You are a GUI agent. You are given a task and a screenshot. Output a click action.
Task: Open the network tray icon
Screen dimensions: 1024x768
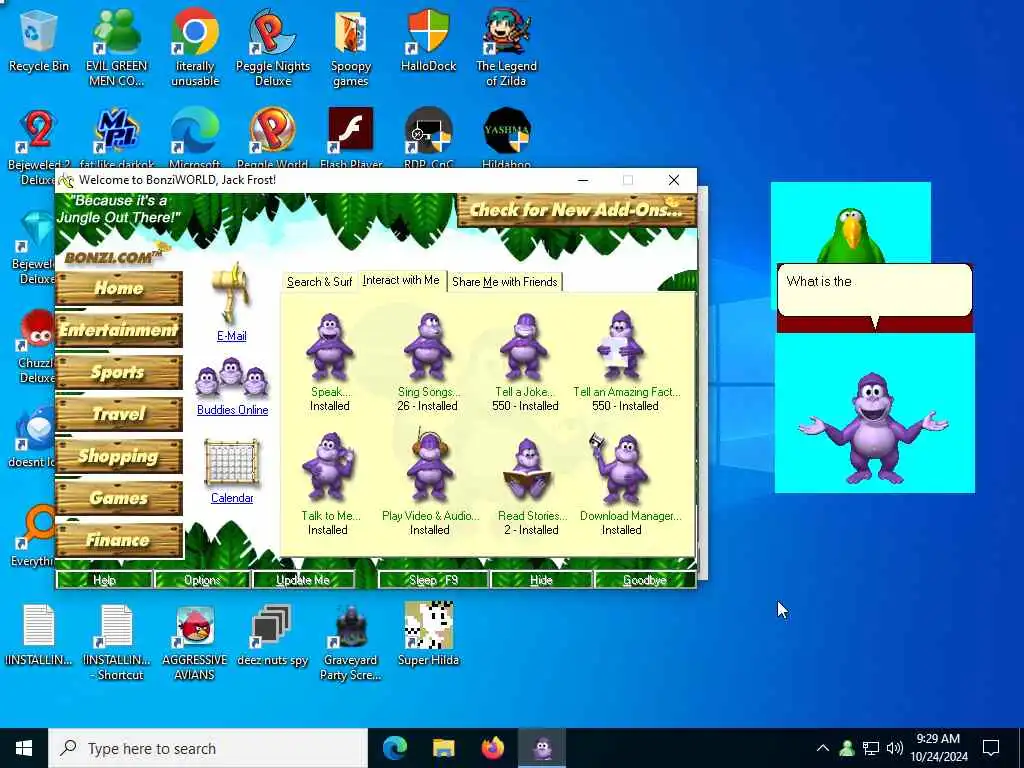[871, 748]
